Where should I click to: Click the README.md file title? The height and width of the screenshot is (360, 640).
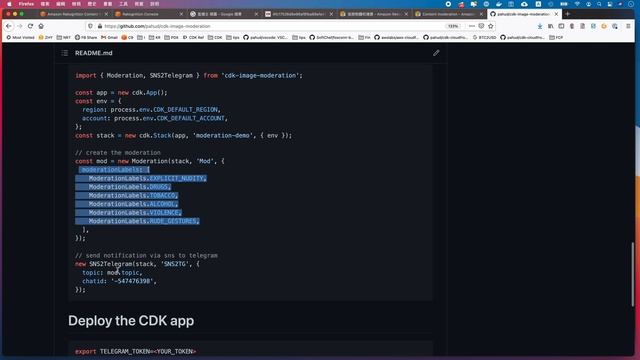93,53
